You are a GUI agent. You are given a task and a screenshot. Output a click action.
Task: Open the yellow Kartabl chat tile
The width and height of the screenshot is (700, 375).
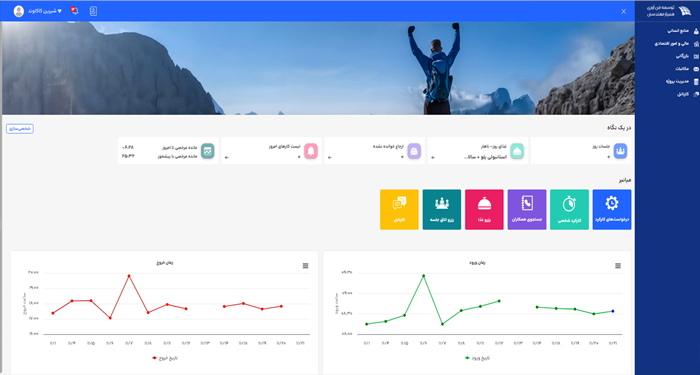click(399, 209)
